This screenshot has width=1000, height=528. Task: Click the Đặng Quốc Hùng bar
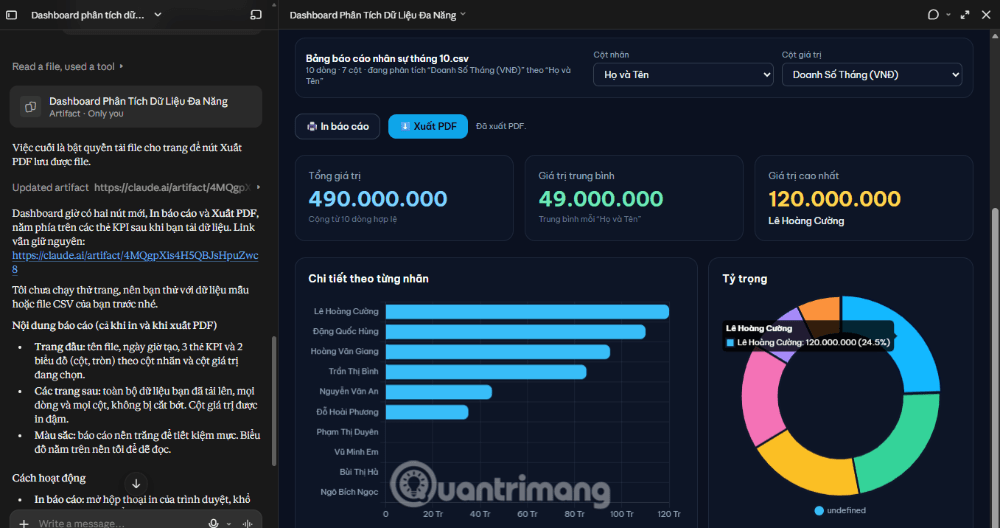515,332
